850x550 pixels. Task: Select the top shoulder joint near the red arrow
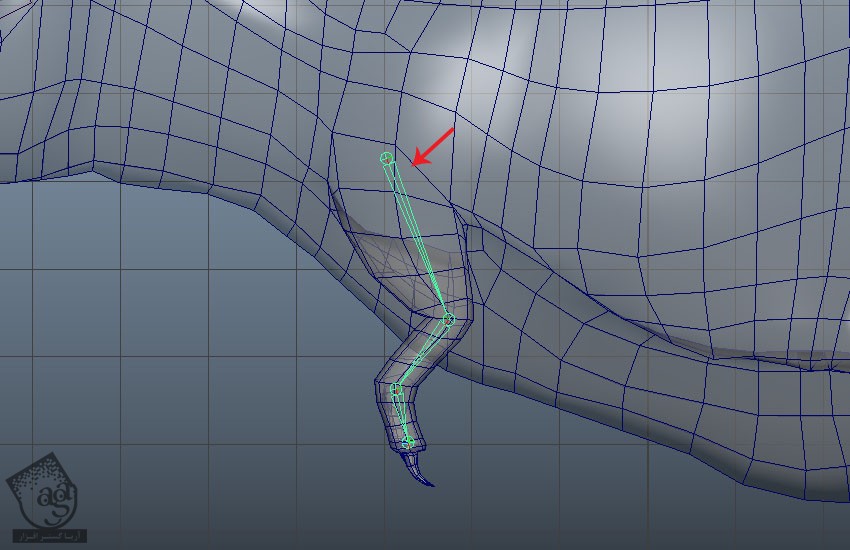click(387, 158)
